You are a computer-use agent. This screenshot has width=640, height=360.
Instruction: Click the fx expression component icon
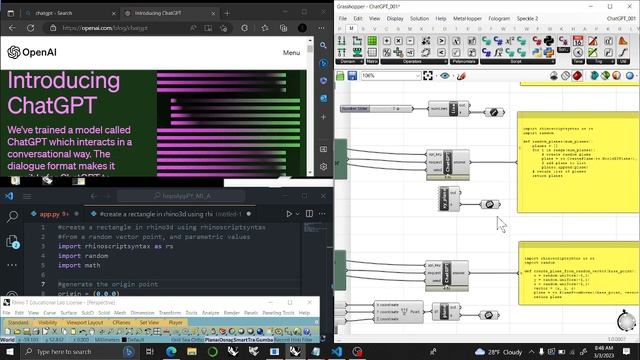pos(498,52)
